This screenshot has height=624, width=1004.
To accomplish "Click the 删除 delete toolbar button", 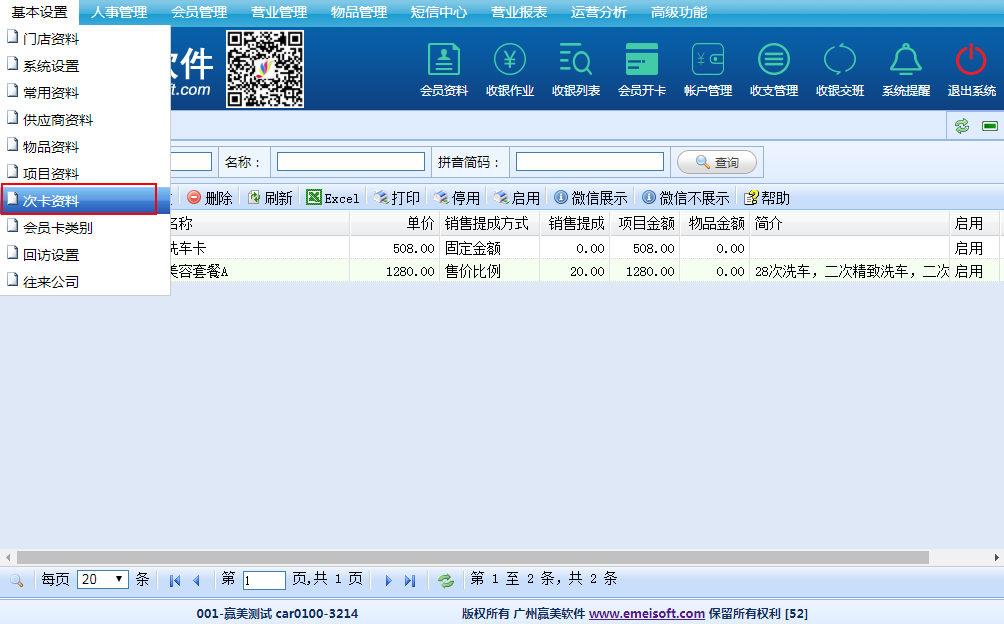I will [210, 198].
